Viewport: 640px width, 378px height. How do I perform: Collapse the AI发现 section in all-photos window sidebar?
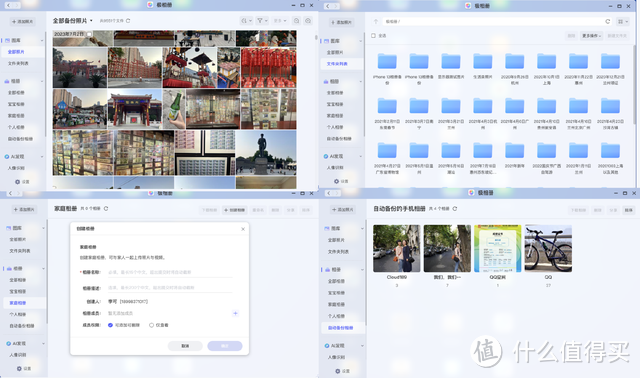(x=42, y=156)
